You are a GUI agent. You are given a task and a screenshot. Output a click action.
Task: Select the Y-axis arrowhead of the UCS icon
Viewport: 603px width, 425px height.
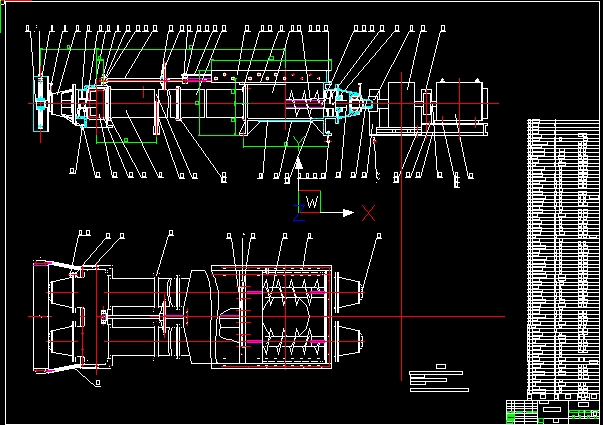298,163
